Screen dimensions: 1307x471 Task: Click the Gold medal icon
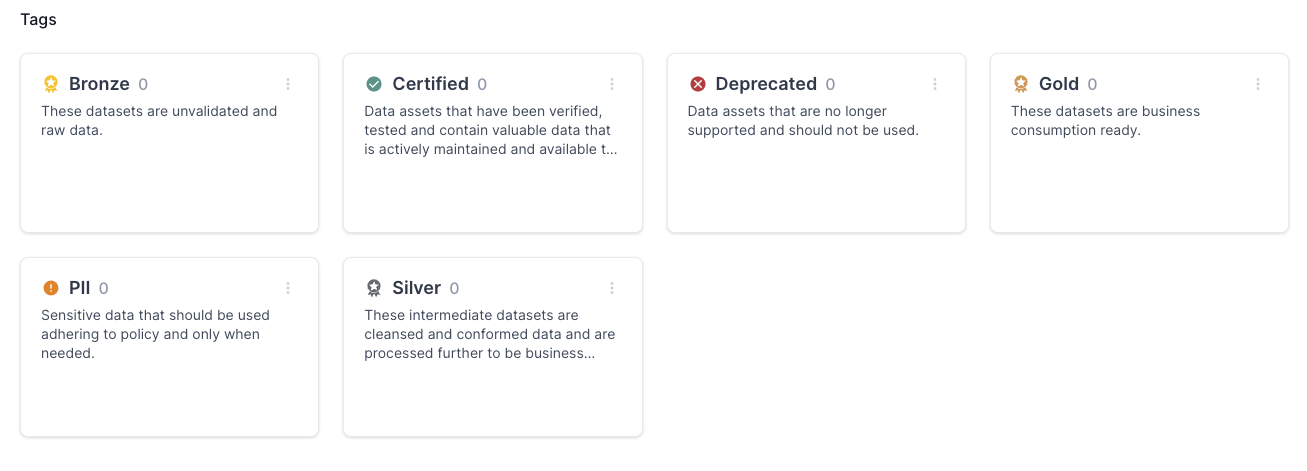1021,84
